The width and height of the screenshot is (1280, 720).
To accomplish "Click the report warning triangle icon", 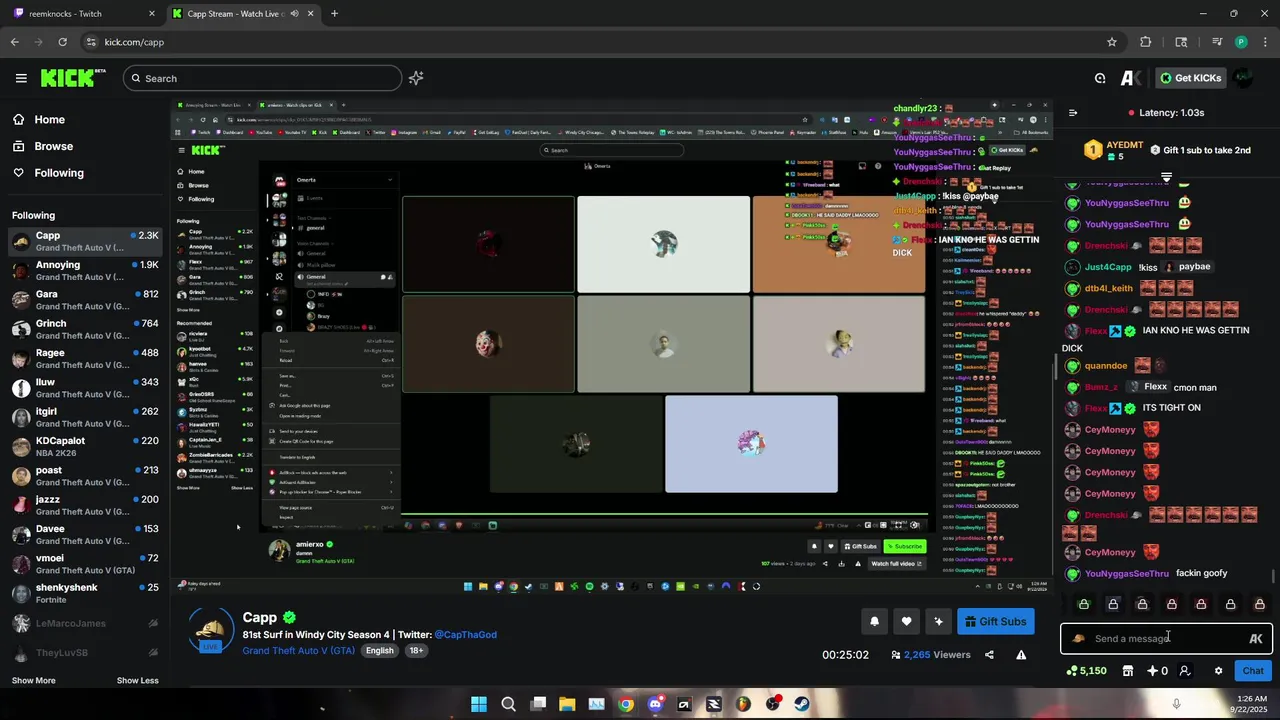I will (1021, 655).
